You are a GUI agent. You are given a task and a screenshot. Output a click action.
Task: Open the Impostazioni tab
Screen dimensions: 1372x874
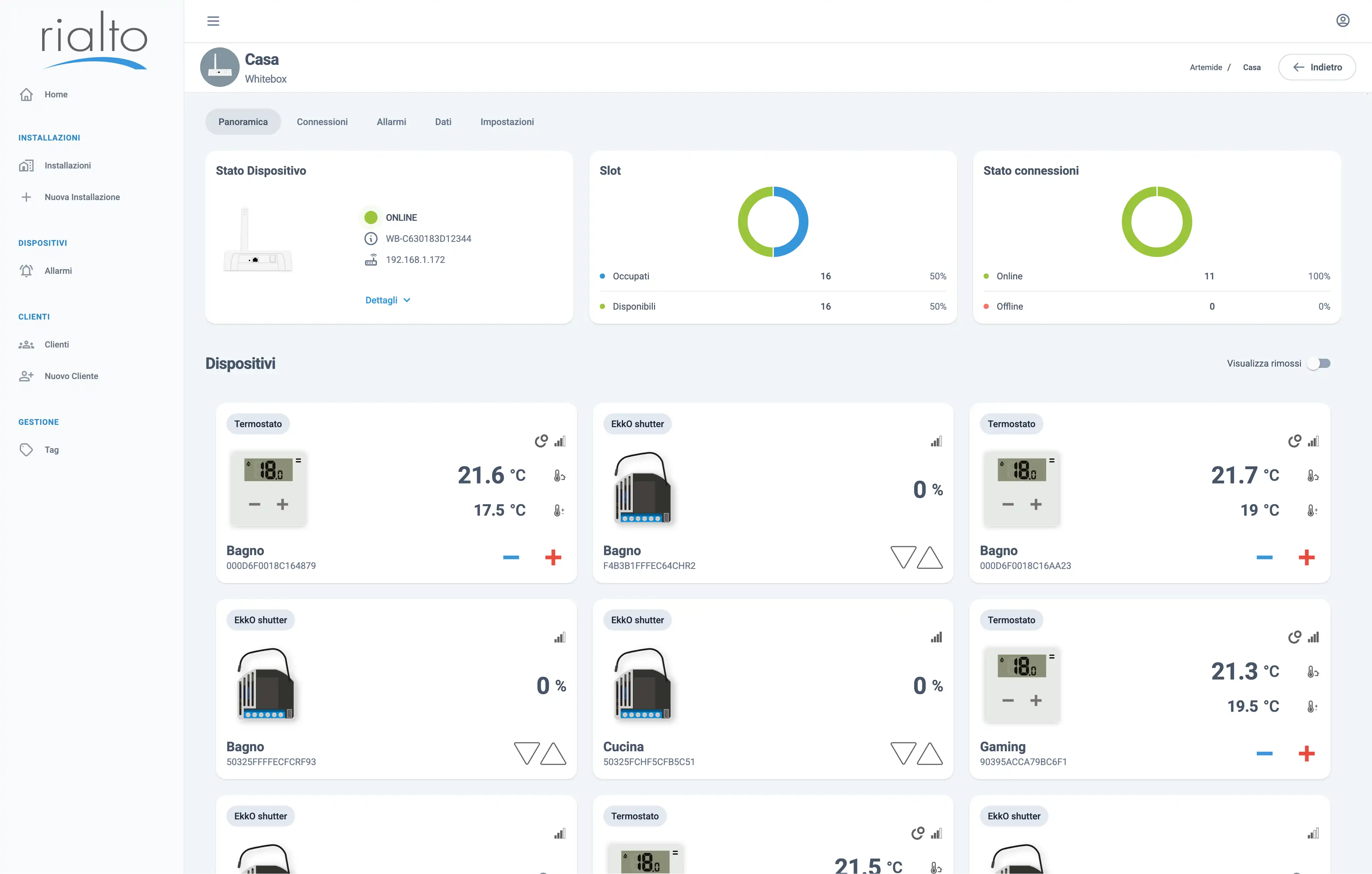coord(507,122)
